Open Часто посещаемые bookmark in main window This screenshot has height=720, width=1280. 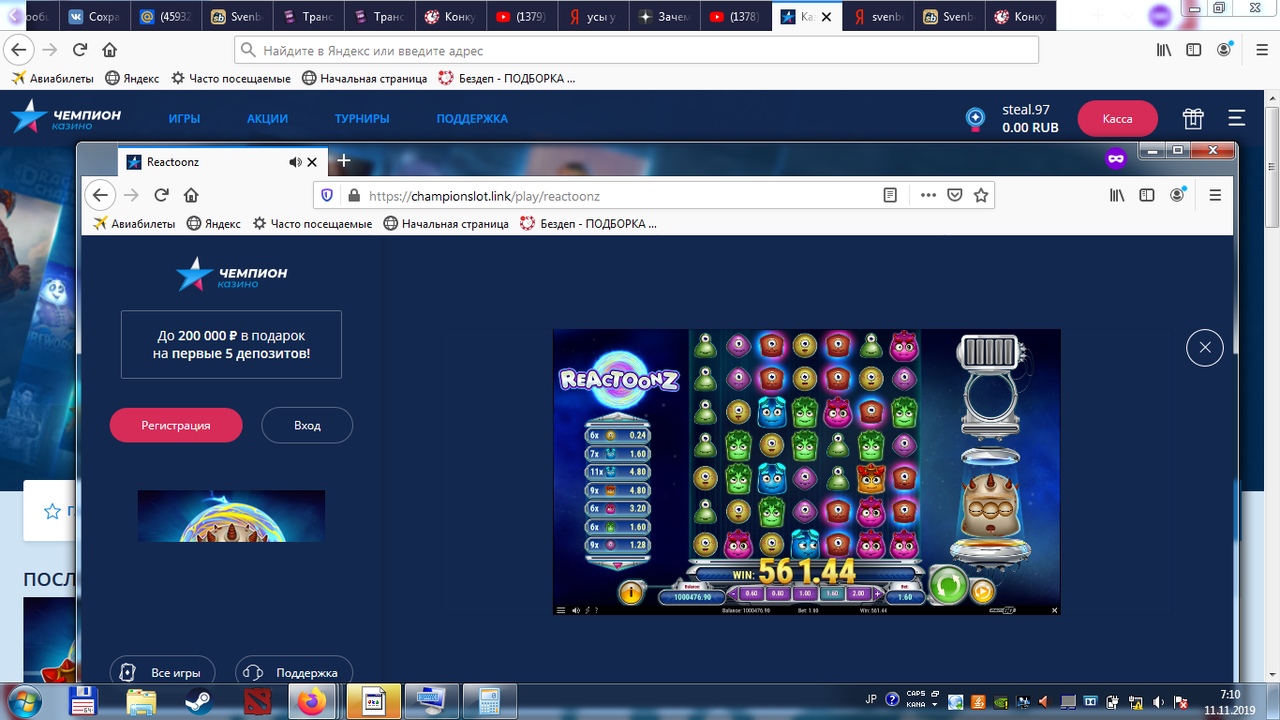tap(231, 78)
